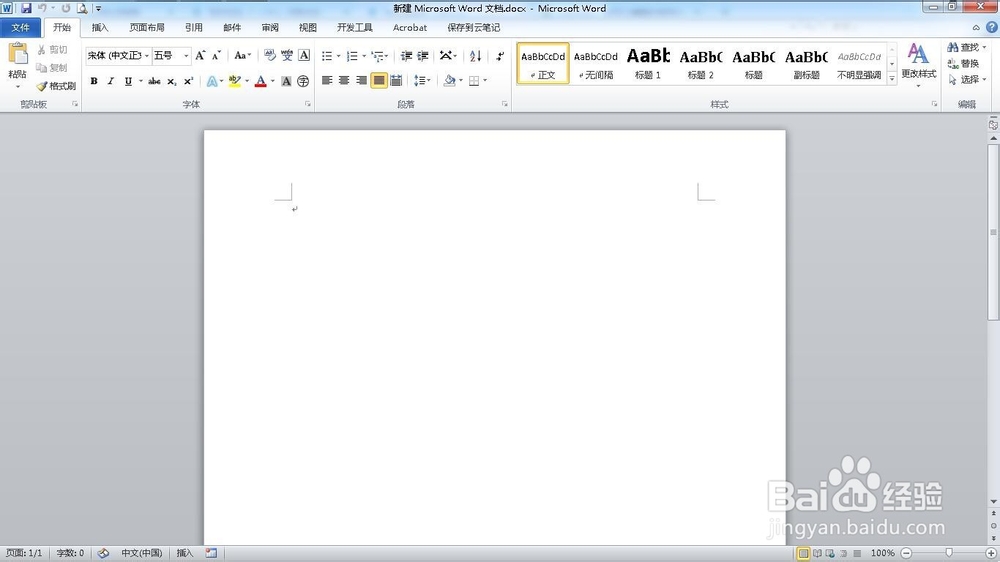Open the font name dropdown (宋体)

tap(147, 56)
